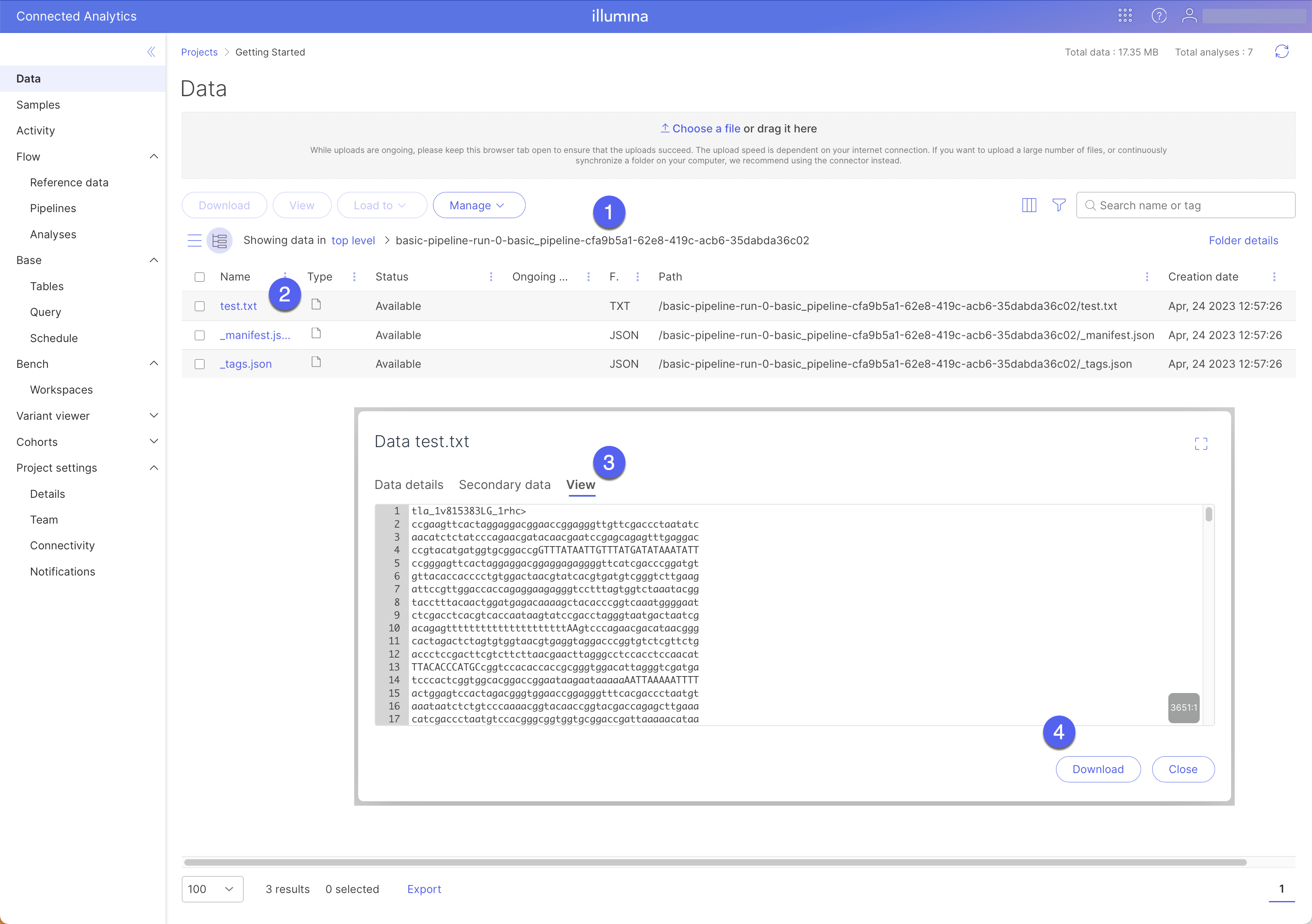This screenshot has width=1312, height=924.
Task: Check the box for the test.txt row
Action: coord(200,306)
